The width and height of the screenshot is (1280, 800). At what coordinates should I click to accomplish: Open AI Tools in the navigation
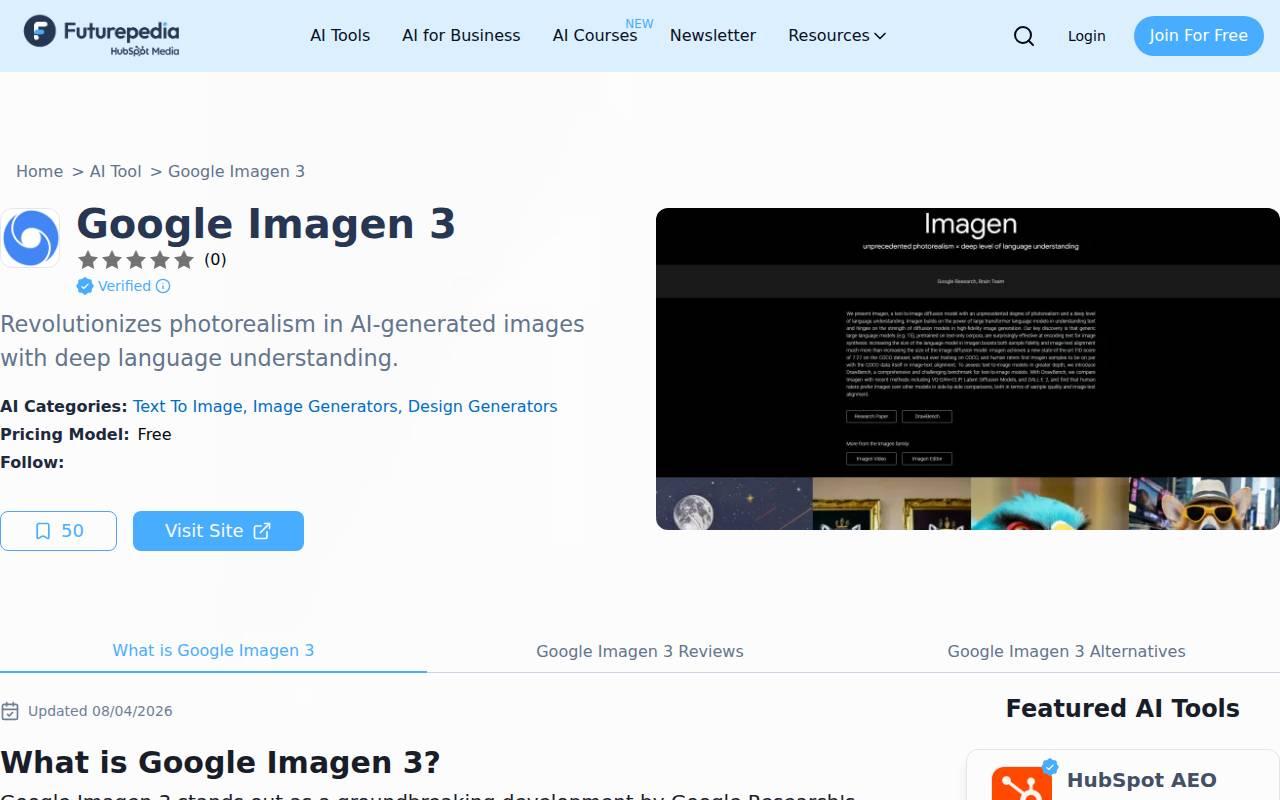(x=340, y=35)
